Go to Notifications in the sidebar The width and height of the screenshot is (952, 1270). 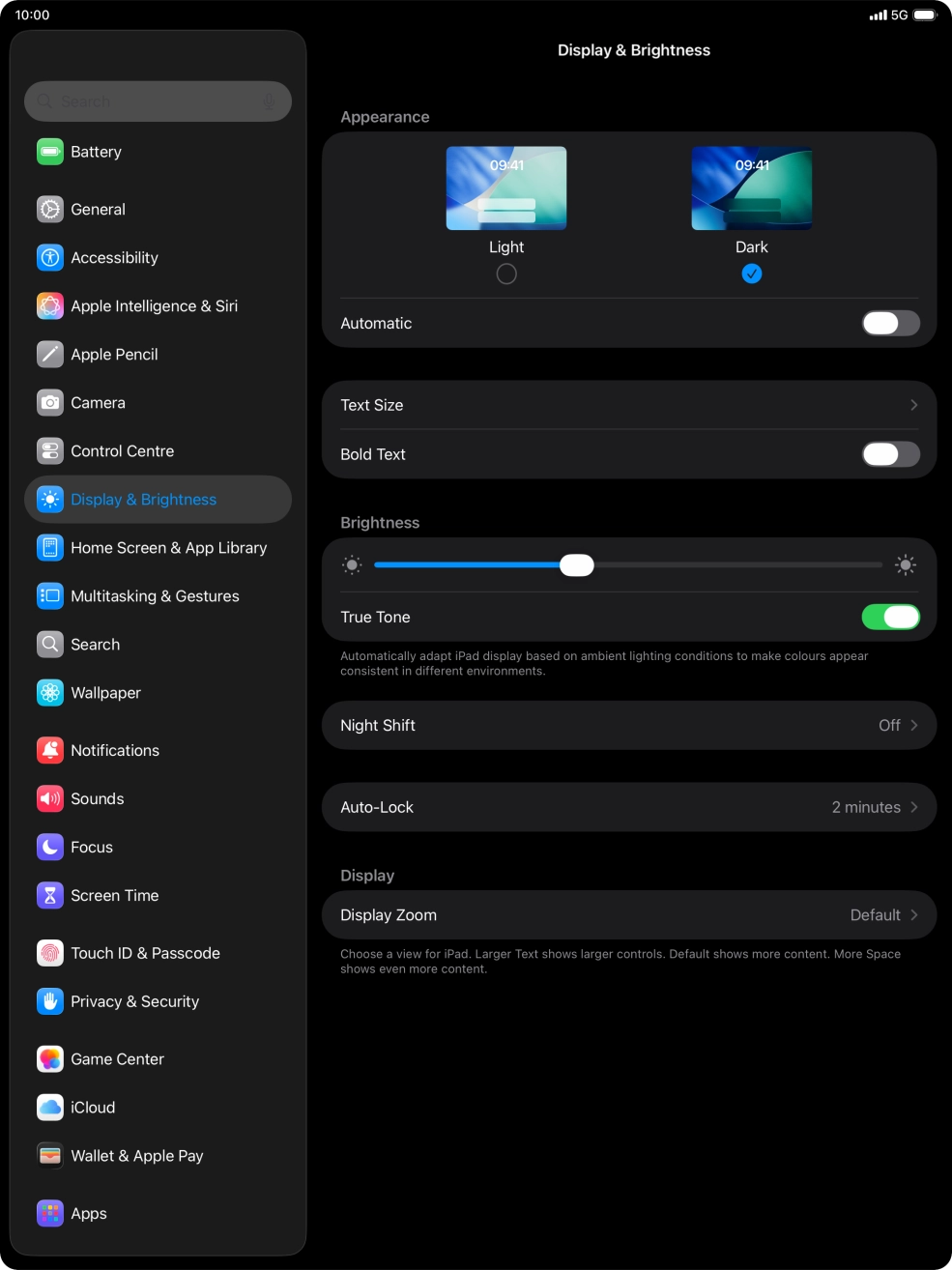point(115,751)
